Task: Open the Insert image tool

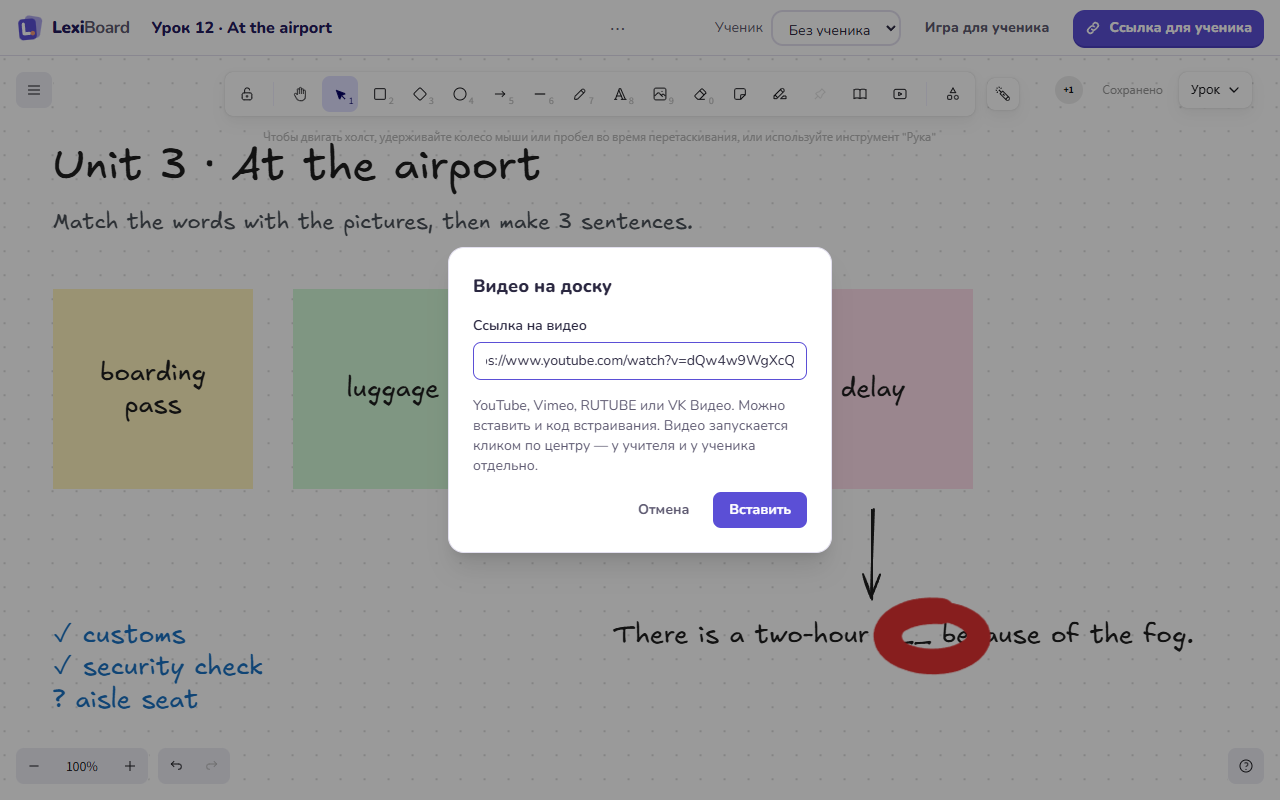Action: point(660,94)
